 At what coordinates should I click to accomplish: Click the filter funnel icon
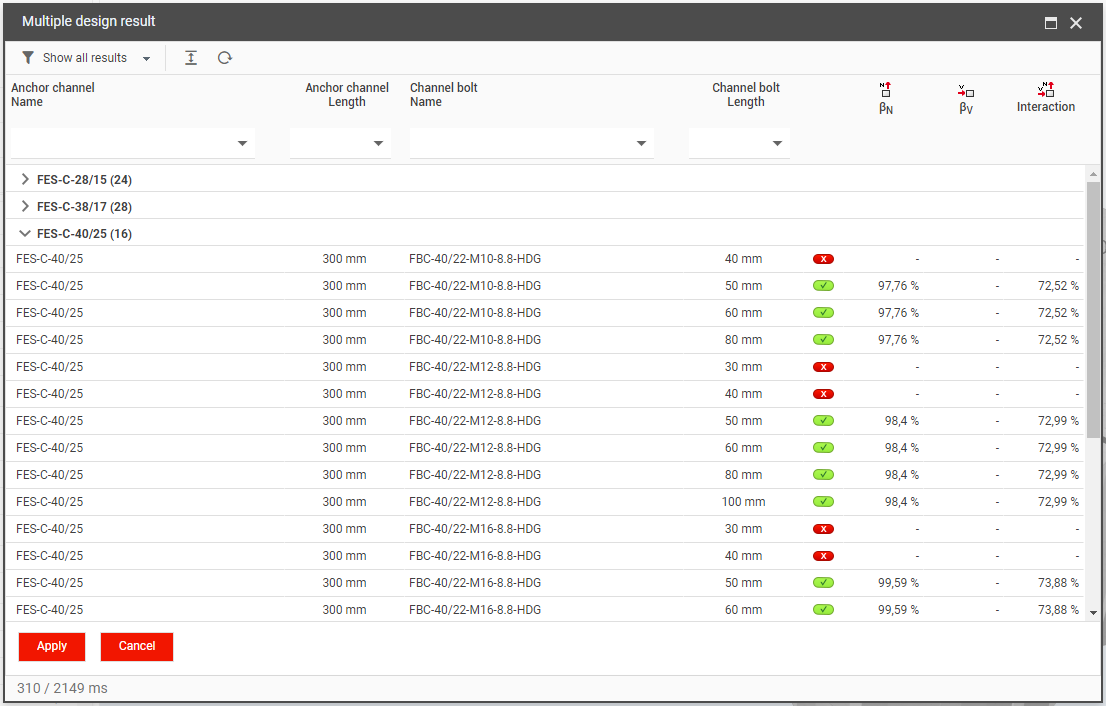click(x=28, y=58)
